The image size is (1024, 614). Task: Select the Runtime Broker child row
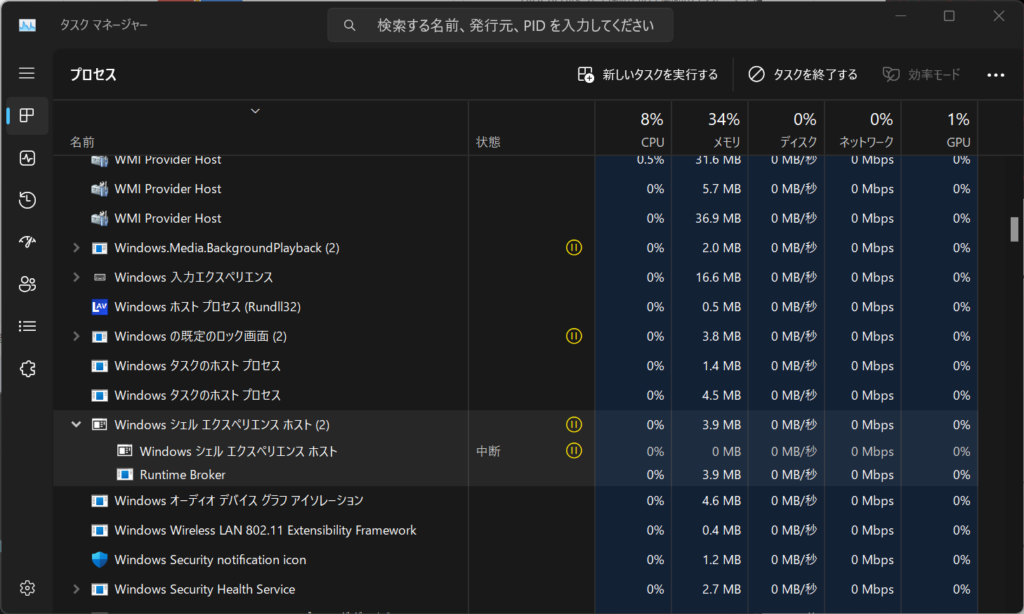click(x=515, y=475)
